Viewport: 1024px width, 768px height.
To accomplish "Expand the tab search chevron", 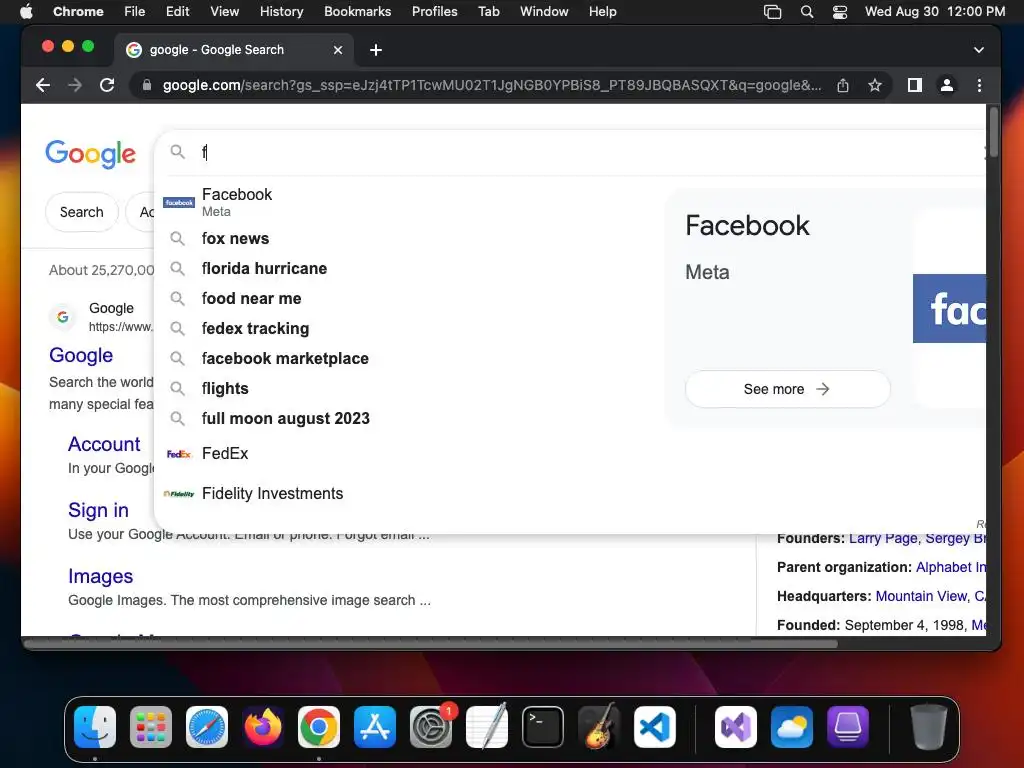I will [978, 50].
